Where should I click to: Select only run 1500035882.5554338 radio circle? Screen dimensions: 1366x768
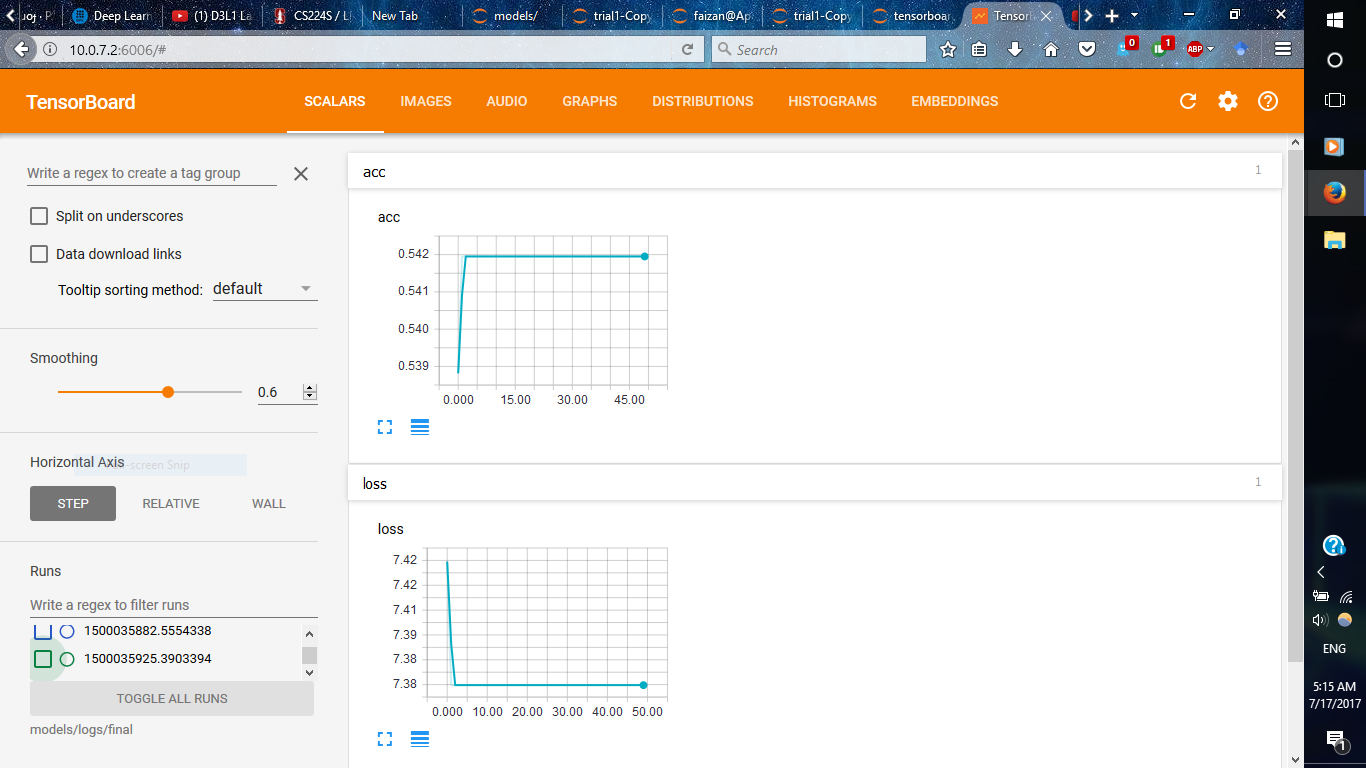pyautogui.click(x=67, y=631)
